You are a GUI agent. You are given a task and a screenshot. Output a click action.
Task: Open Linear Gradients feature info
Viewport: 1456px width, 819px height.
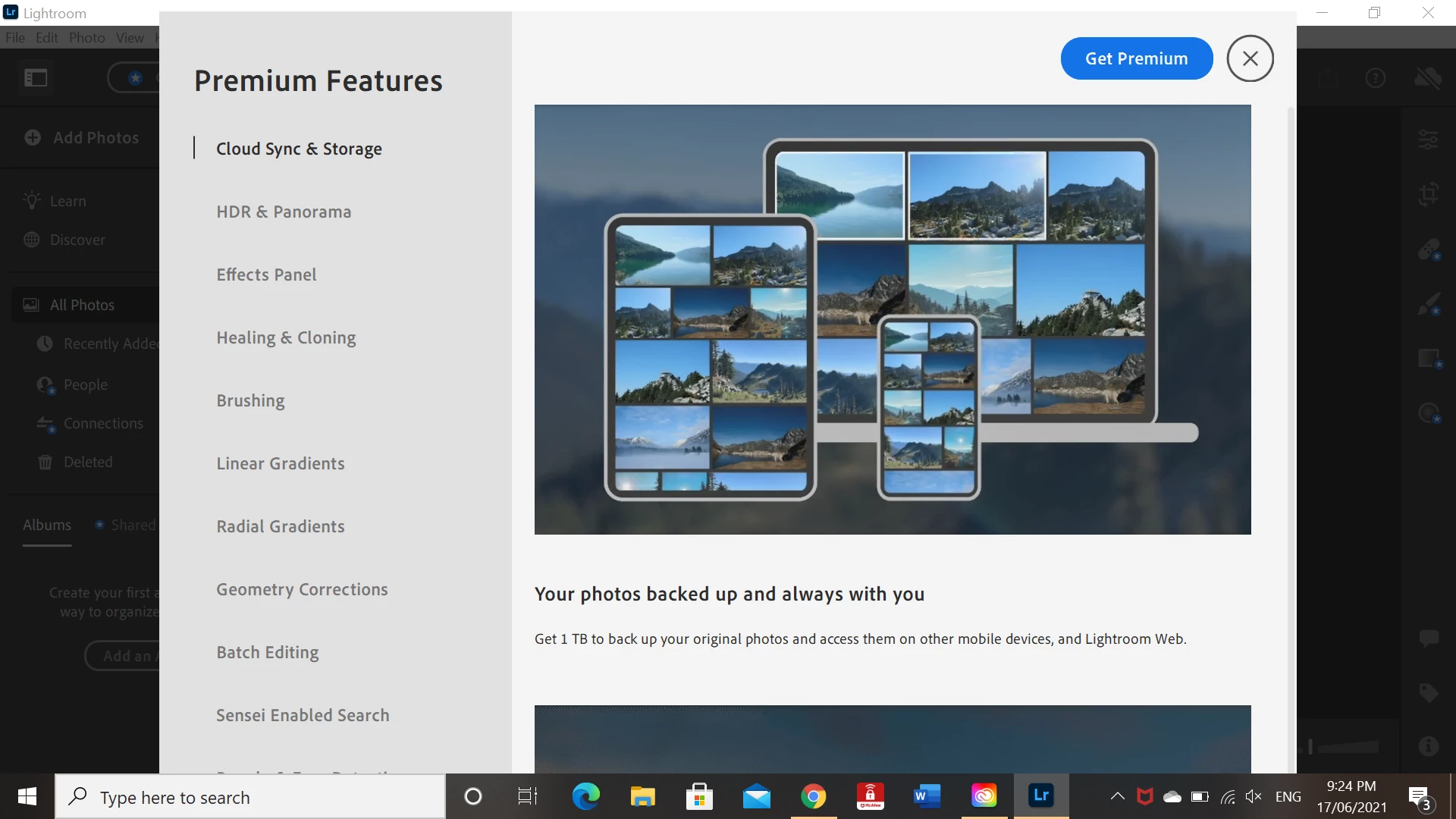(280, 463)
